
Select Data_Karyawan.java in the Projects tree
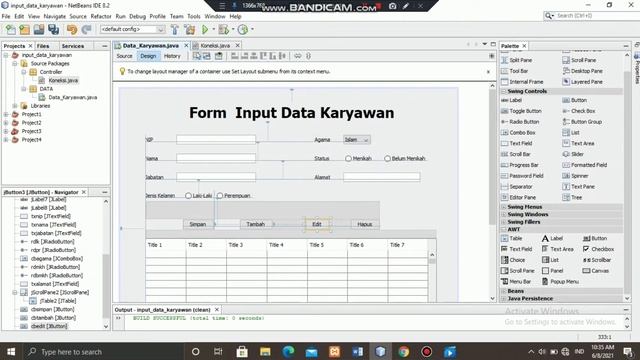click(73, 97)
